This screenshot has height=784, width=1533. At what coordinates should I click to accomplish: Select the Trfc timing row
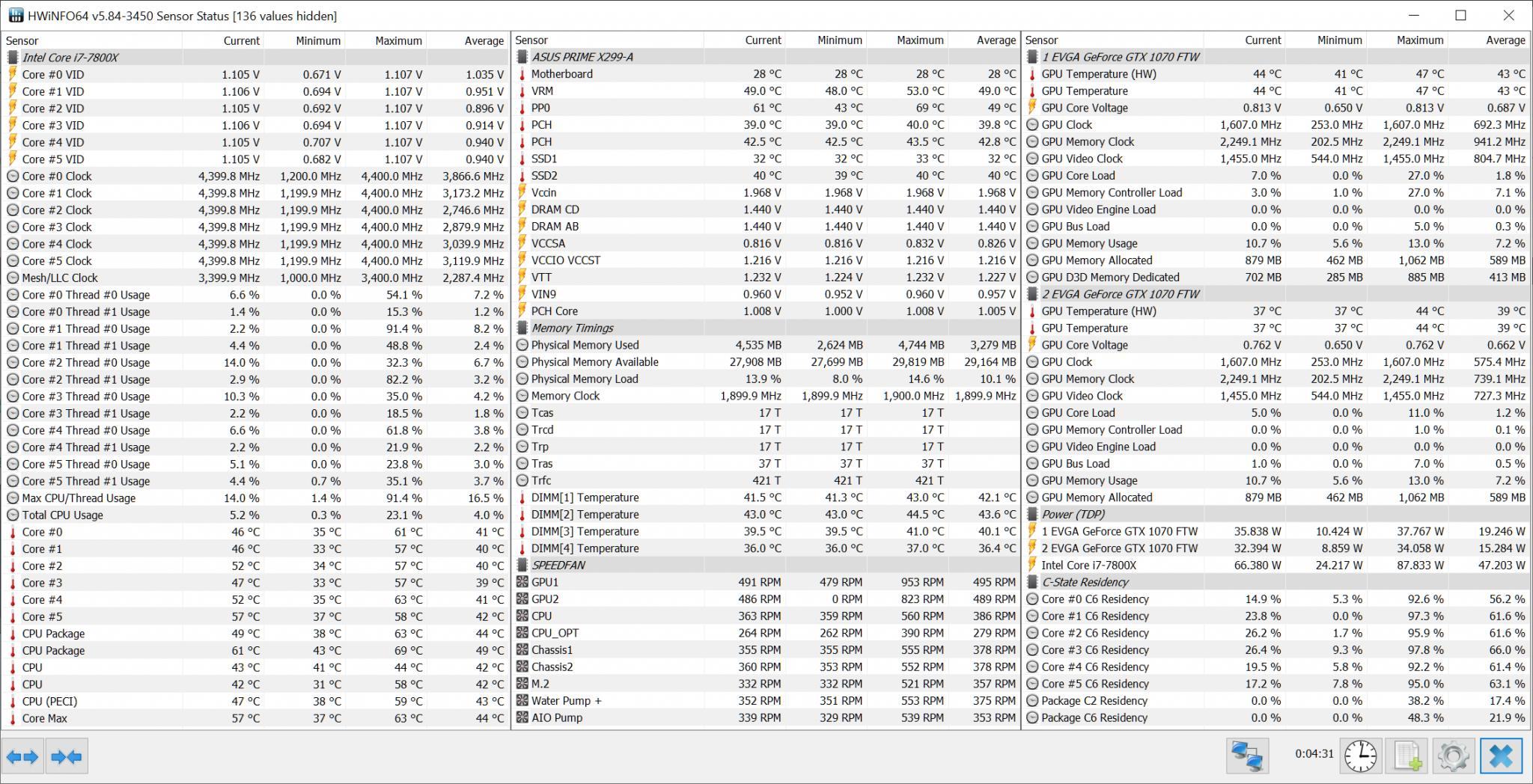coord(766,480)
